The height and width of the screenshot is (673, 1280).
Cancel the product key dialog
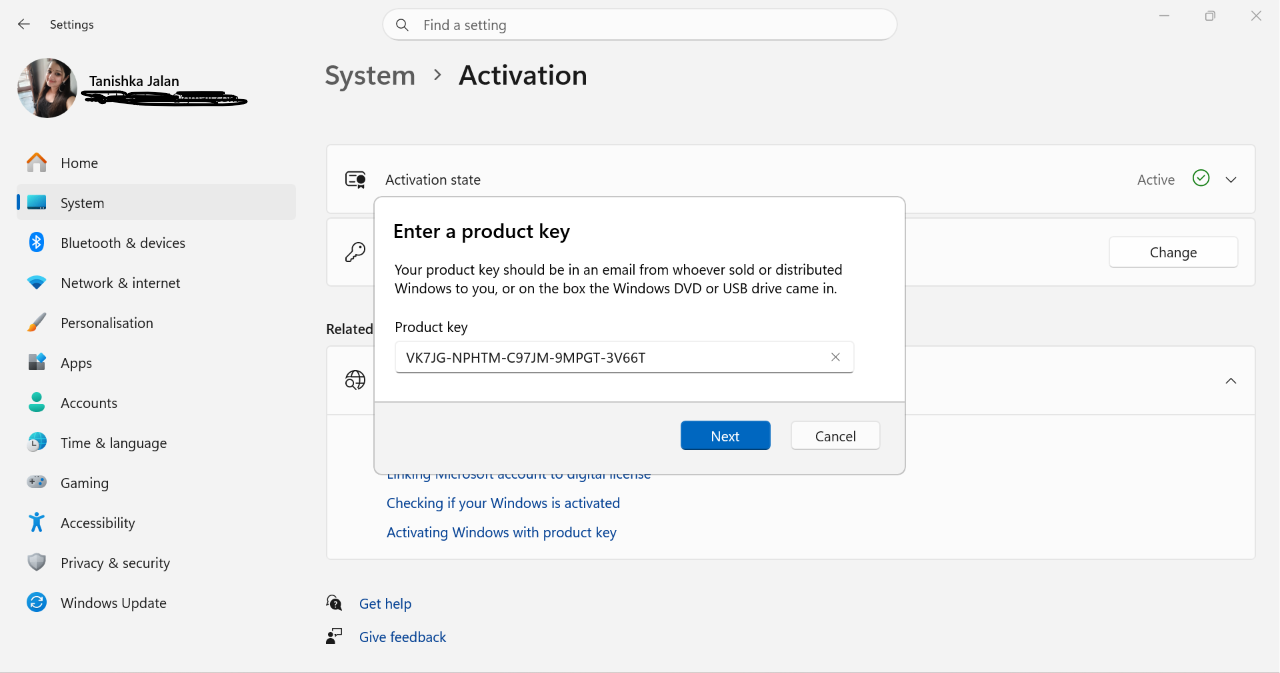click(x=835, y=436)
